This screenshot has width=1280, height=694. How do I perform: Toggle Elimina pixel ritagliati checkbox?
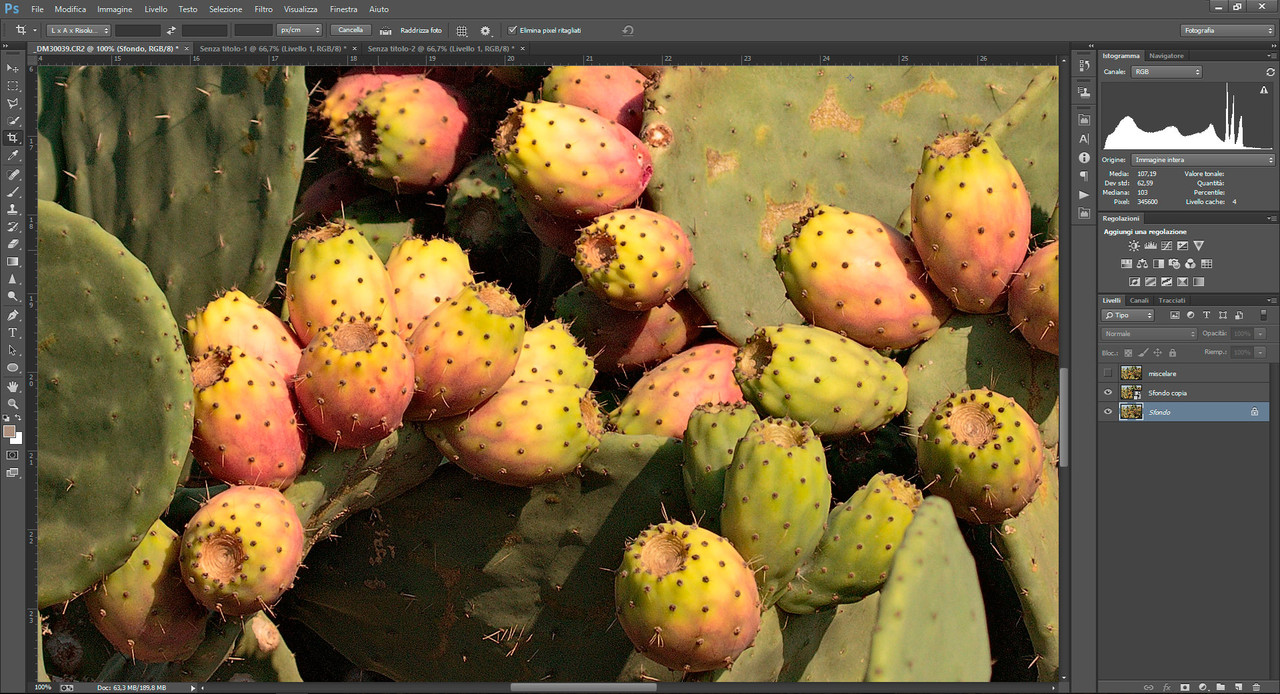[513, 30]
